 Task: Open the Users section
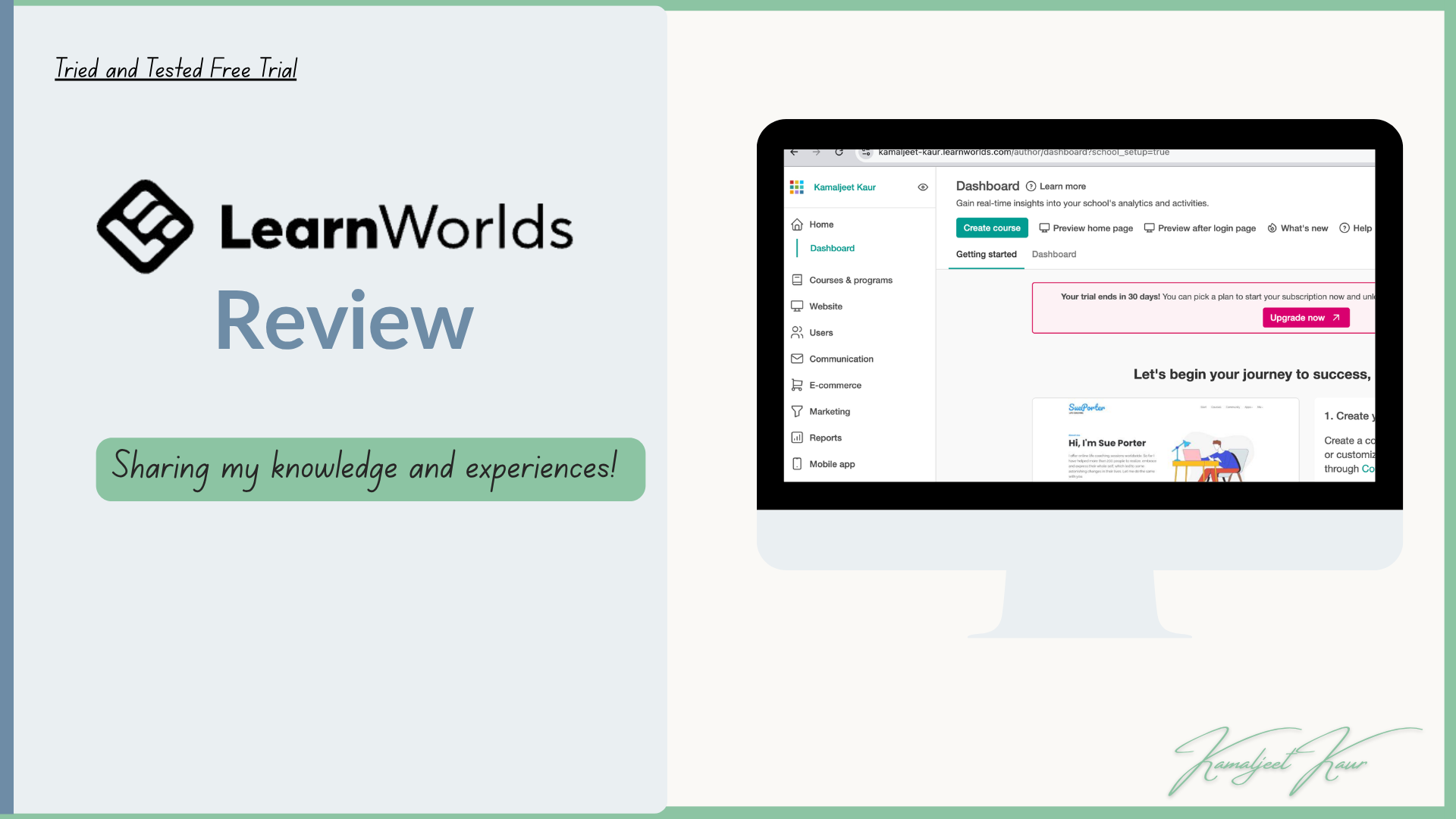821,333
